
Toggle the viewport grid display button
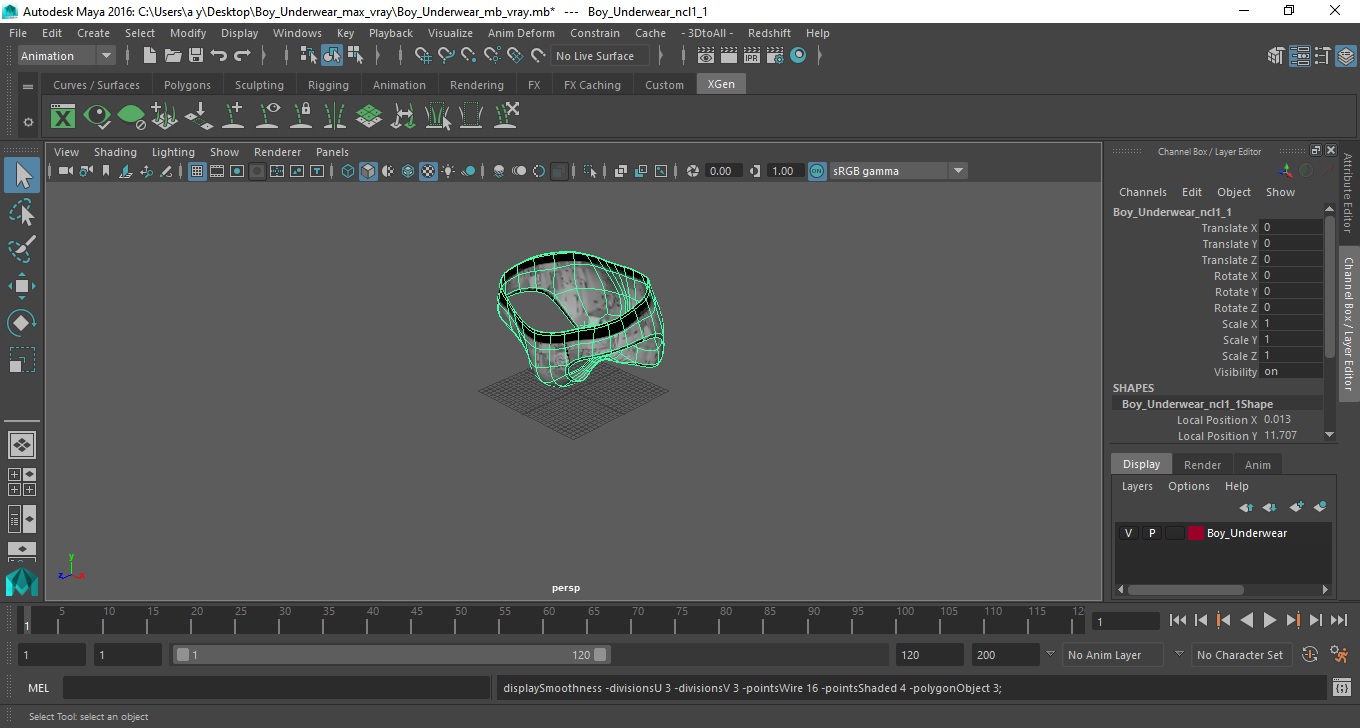click(197, 171)
